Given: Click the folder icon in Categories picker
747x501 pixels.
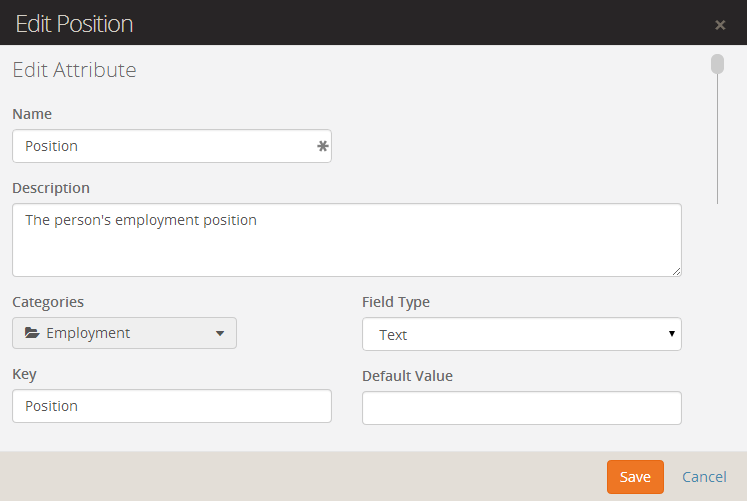Looking at the screenshot, I should (32, 333).
